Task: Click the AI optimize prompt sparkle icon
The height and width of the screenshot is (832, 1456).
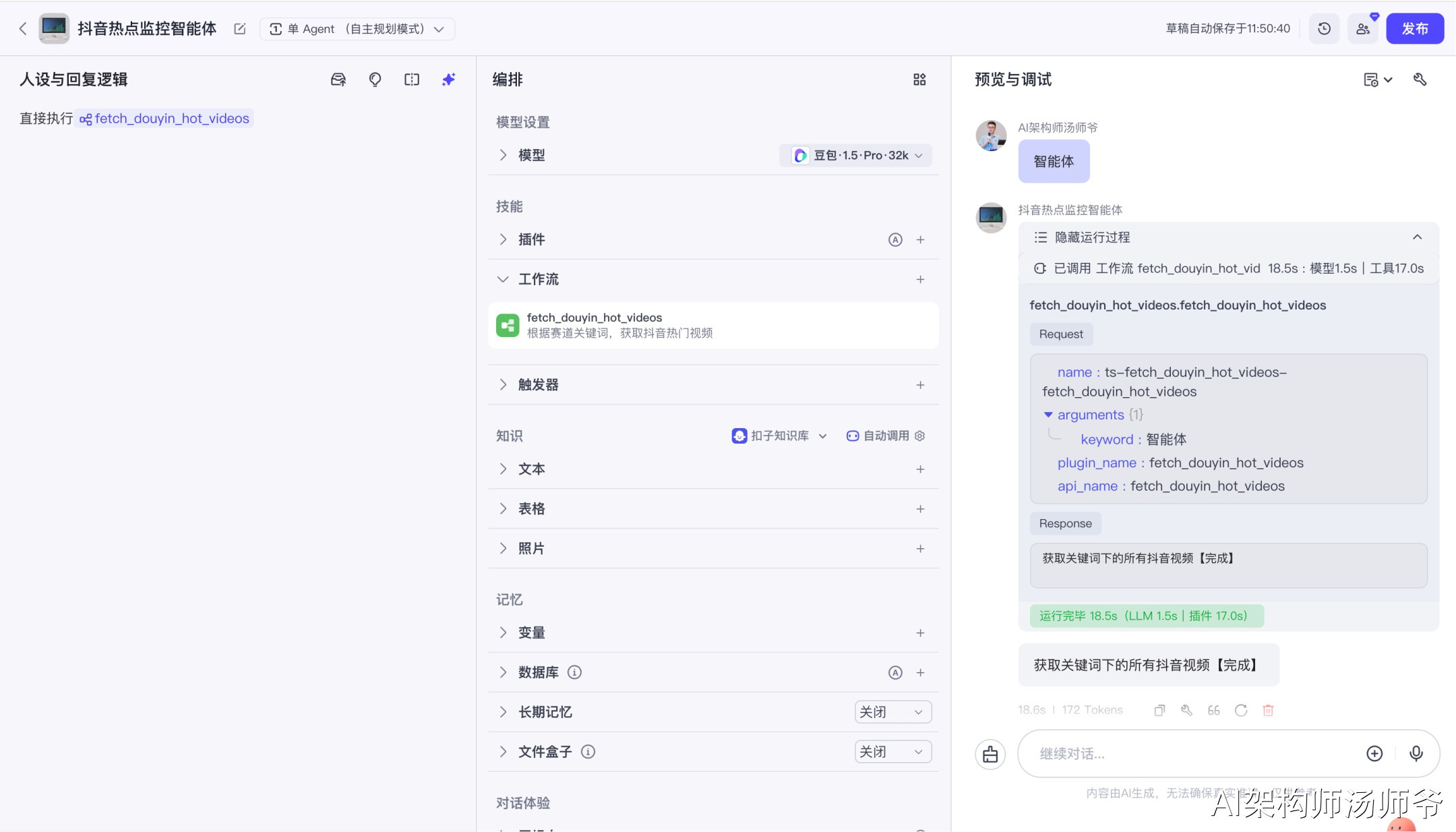Action: tap(448, 80)
